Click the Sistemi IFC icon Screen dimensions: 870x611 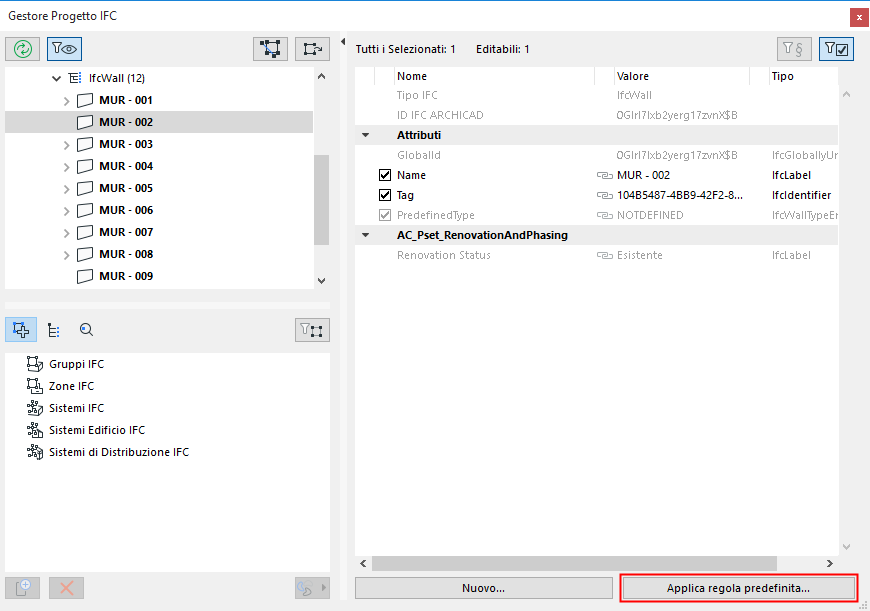point(34,408)
